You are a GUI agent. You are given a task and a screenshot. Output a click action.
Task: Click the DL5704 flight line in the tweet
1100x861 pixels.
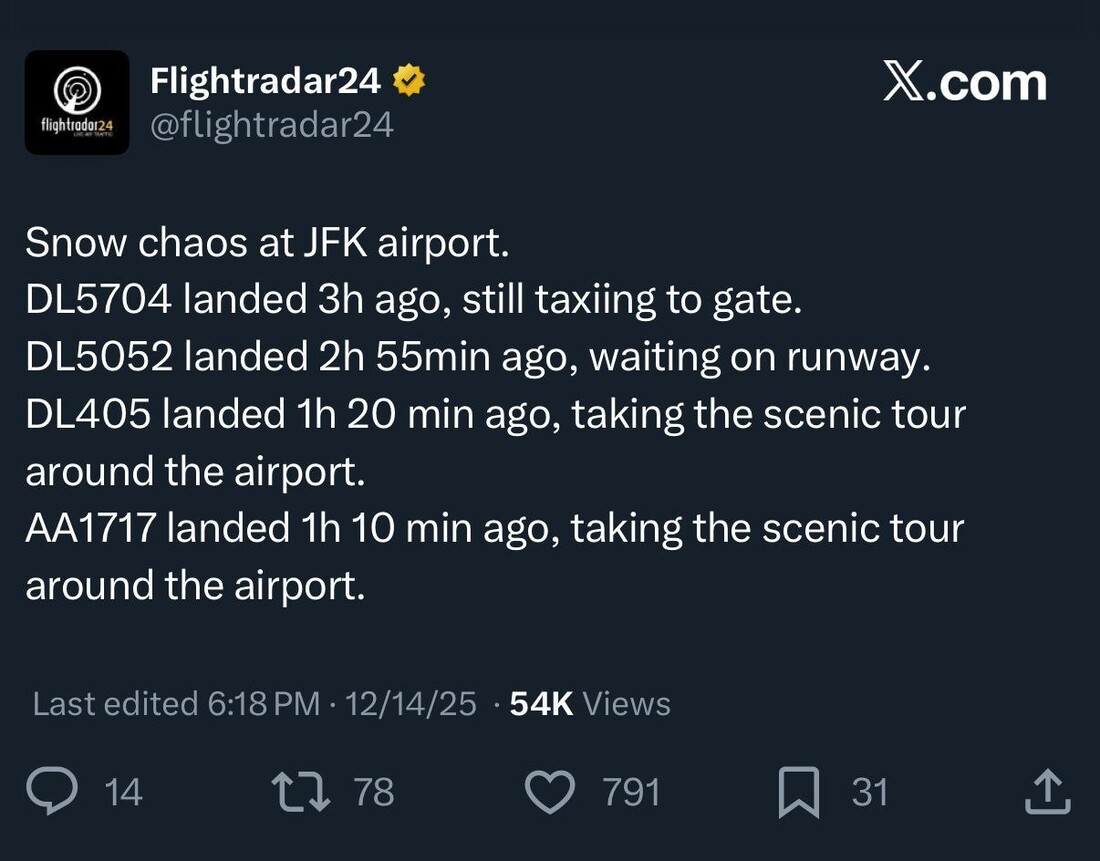[x=413, y=300]
